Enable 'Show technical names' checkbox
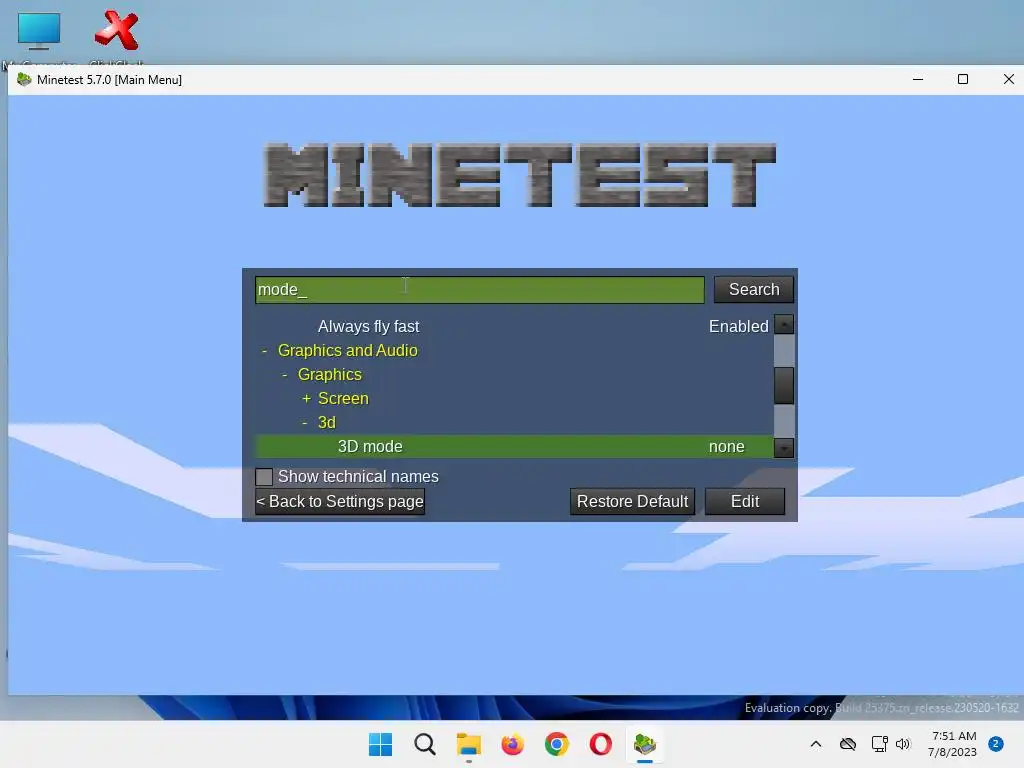This screenshot has width=1024, height=768. point(264,477)
